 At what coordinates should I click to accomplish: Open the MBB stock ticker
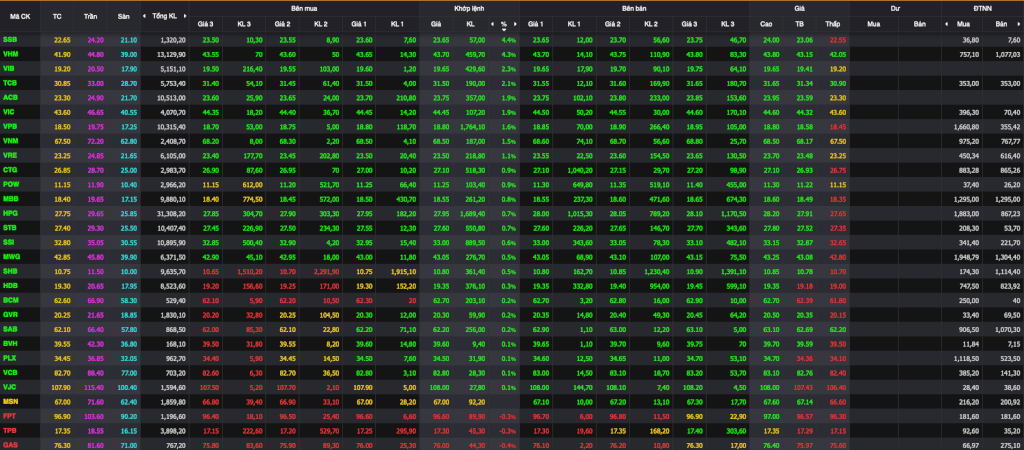10,199
